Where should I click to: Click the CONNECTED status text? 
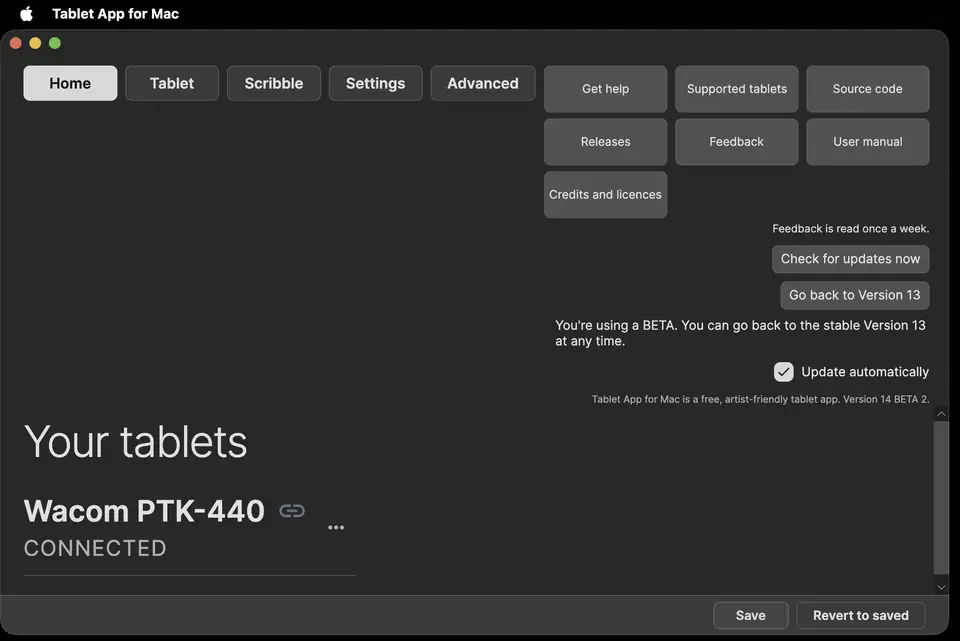(96, 548)
